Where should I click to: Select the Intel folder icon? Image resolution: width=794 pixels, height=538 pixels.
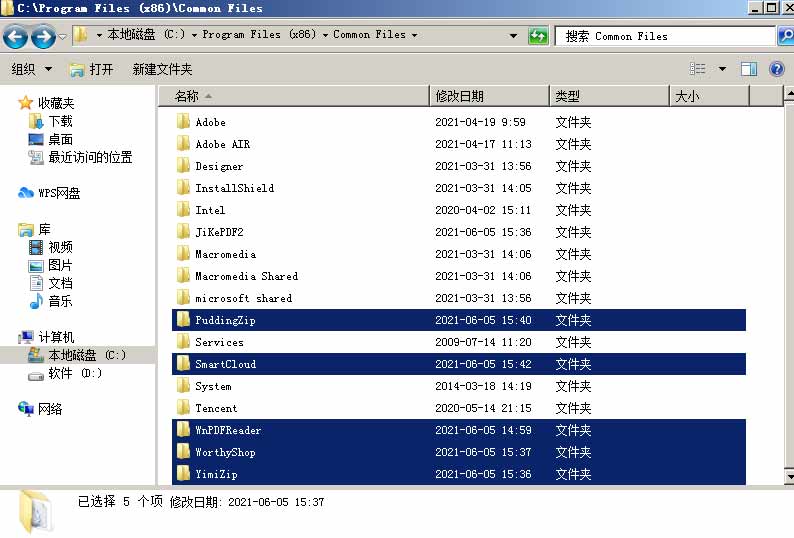(183, 210)
